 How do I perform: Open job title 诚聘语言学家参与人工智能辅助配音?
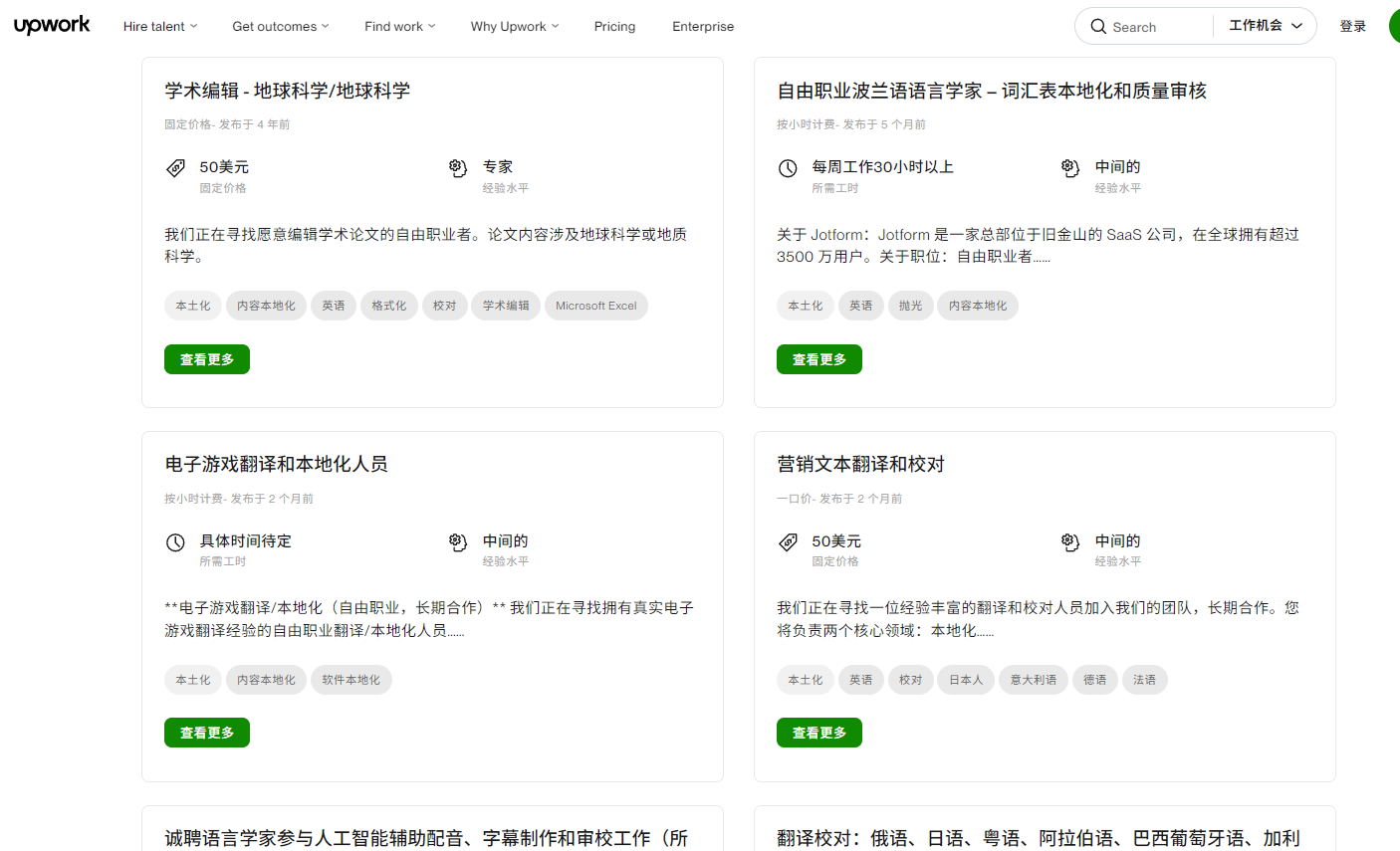pos(426,838)
